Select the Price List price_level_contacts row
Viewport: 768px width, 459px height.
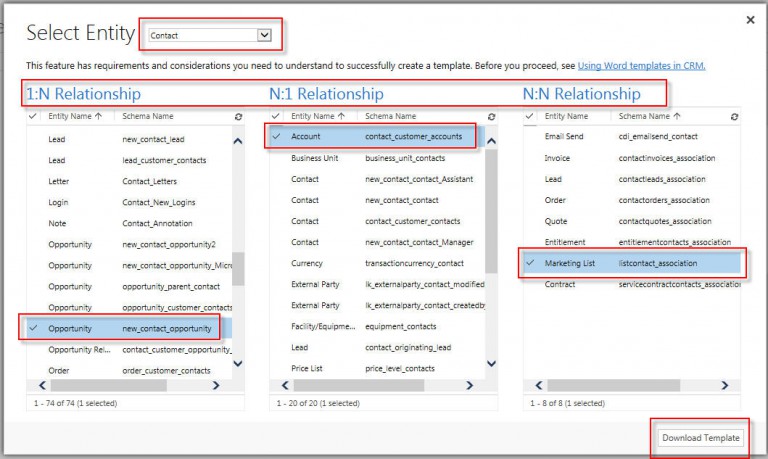point(377,369)
